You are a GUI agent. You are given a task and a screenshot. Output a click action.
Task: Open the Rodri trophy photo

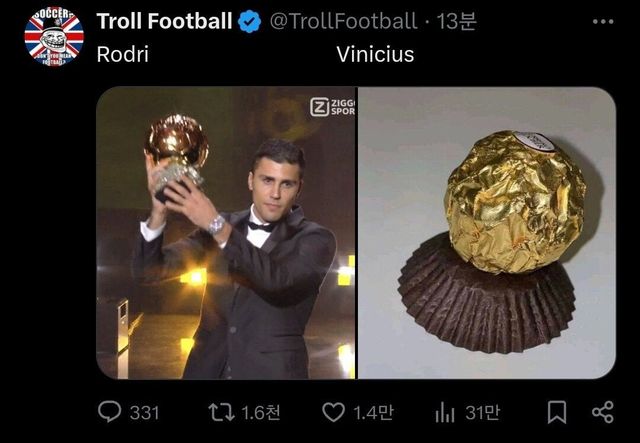pos(226,232)
